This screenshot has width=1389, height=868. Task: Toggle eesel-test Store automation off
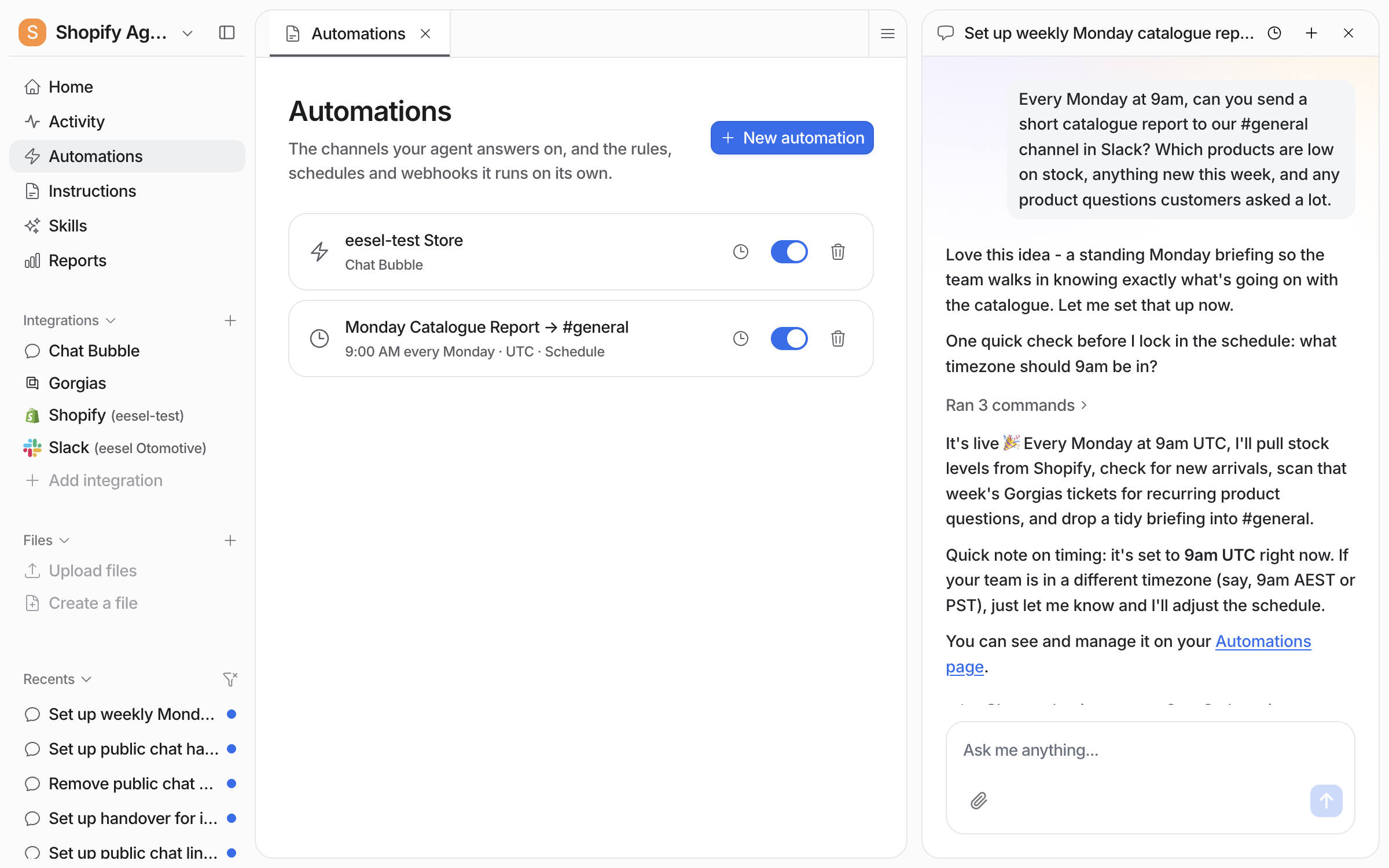[789, 252]
